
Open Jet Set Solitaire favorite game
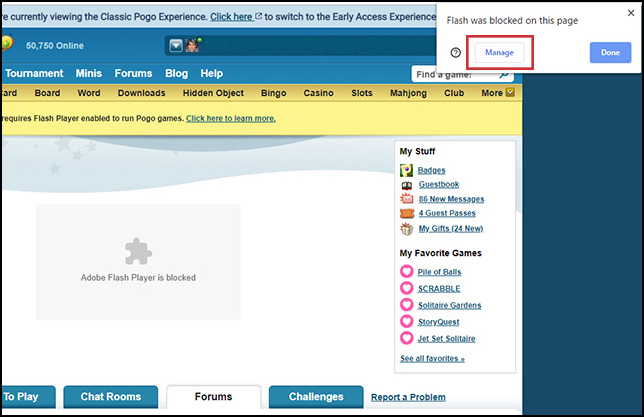[x=446, y=339]
